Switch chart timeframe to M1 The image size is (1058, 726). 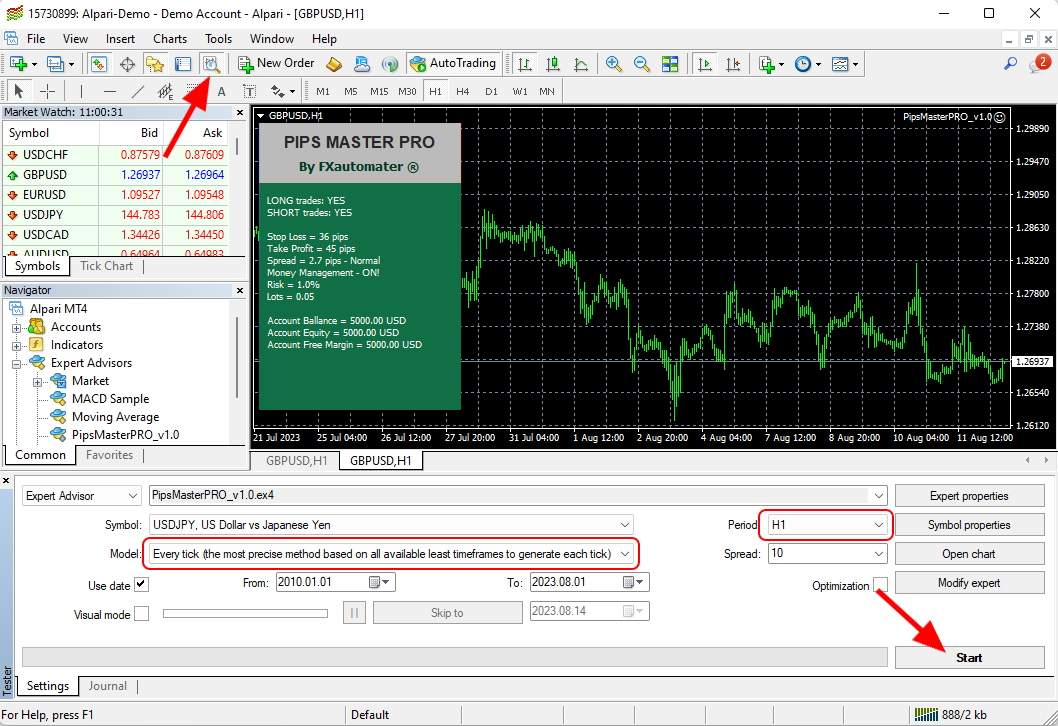[323, 91]
